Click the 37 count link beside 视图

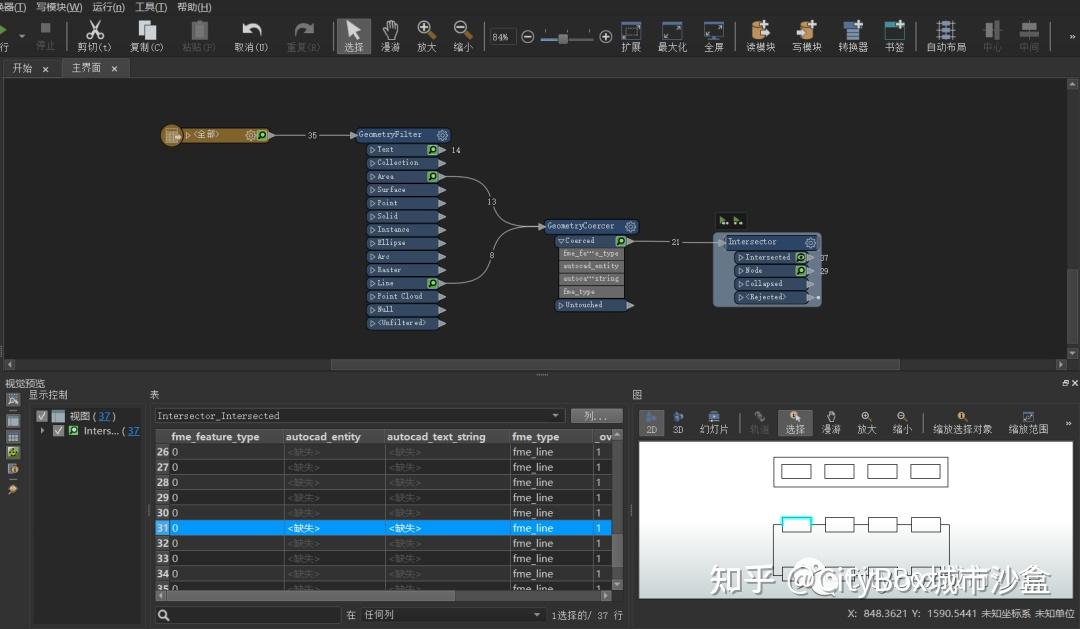[104, 416]
